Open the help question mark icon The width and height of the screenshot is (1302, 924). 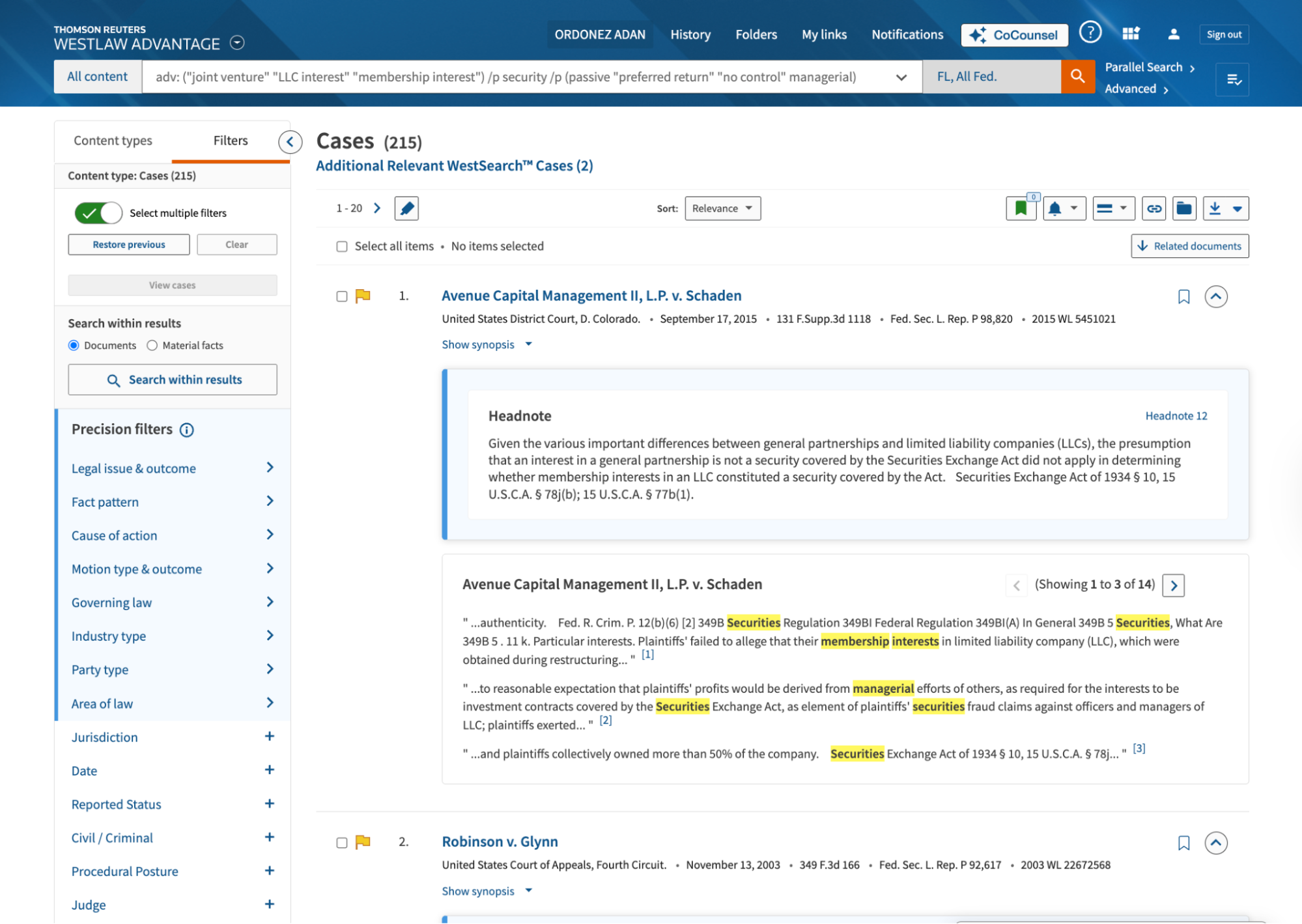(1090, 33)
